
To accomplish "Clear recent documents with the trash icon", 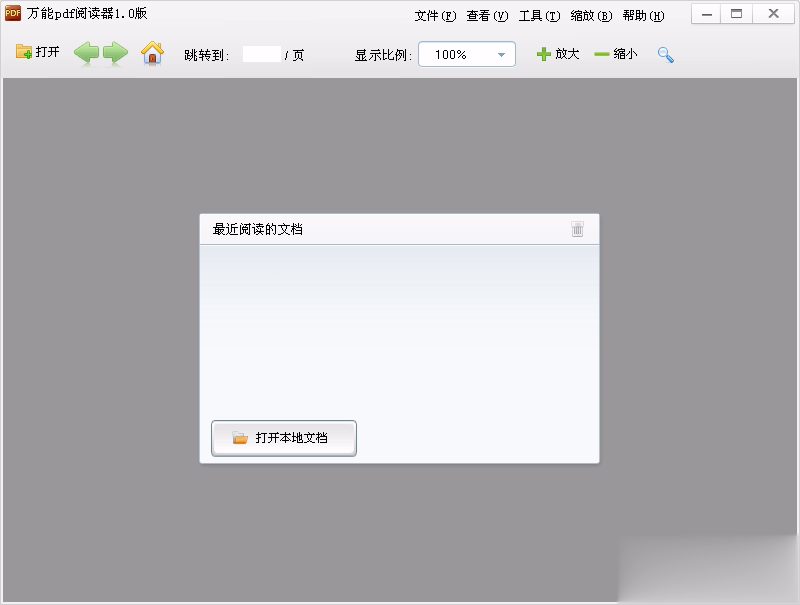I will click(x=577, y=229).
